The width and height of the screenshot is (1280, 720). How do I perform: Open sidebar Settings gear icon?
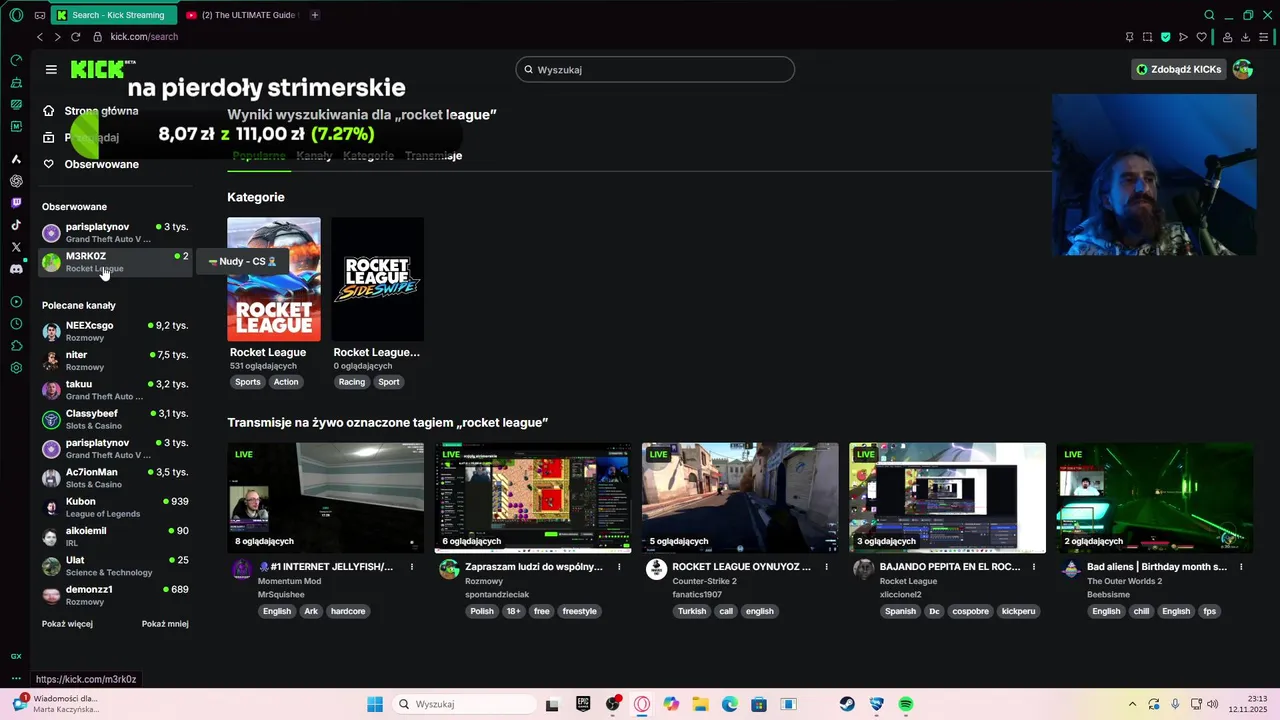click(x=16, y=368)
